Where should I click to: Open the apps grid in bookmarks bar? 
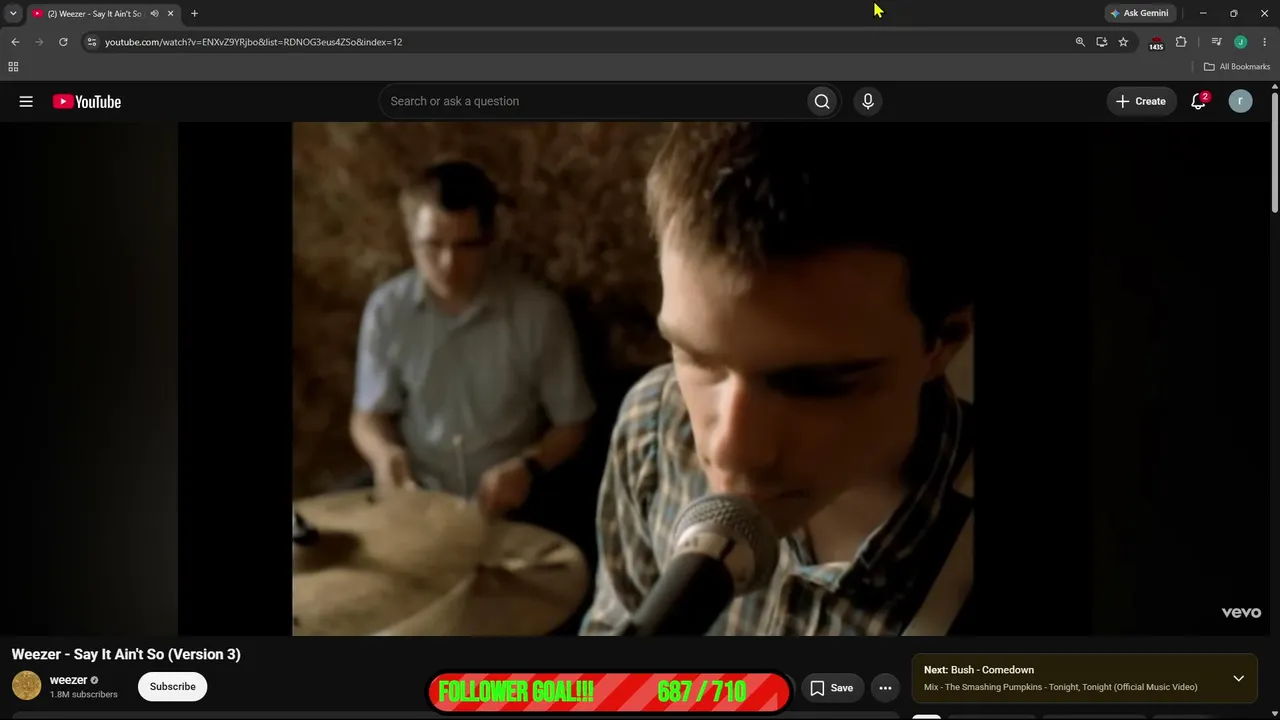pos(13,67)
